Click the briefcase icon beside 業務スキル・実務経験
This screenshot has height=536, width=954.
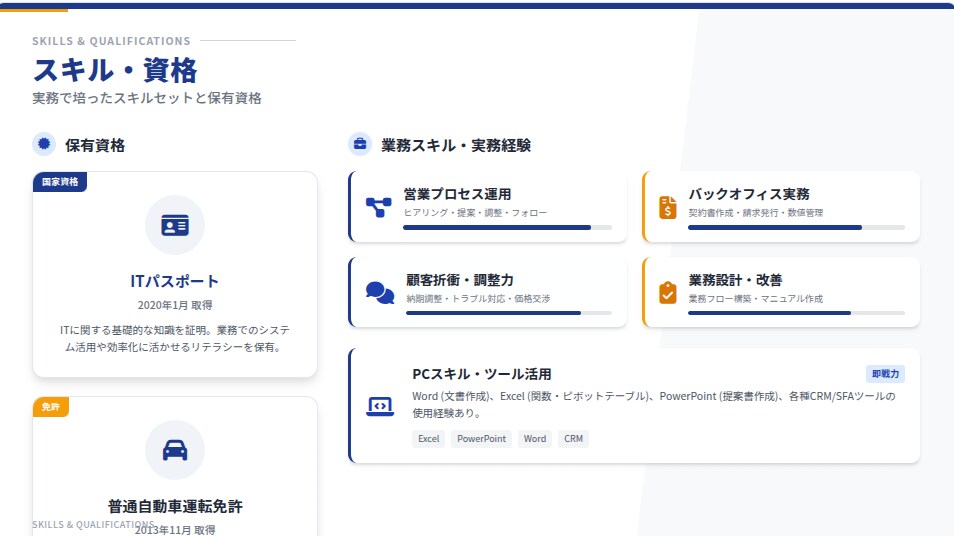[360, 144]
